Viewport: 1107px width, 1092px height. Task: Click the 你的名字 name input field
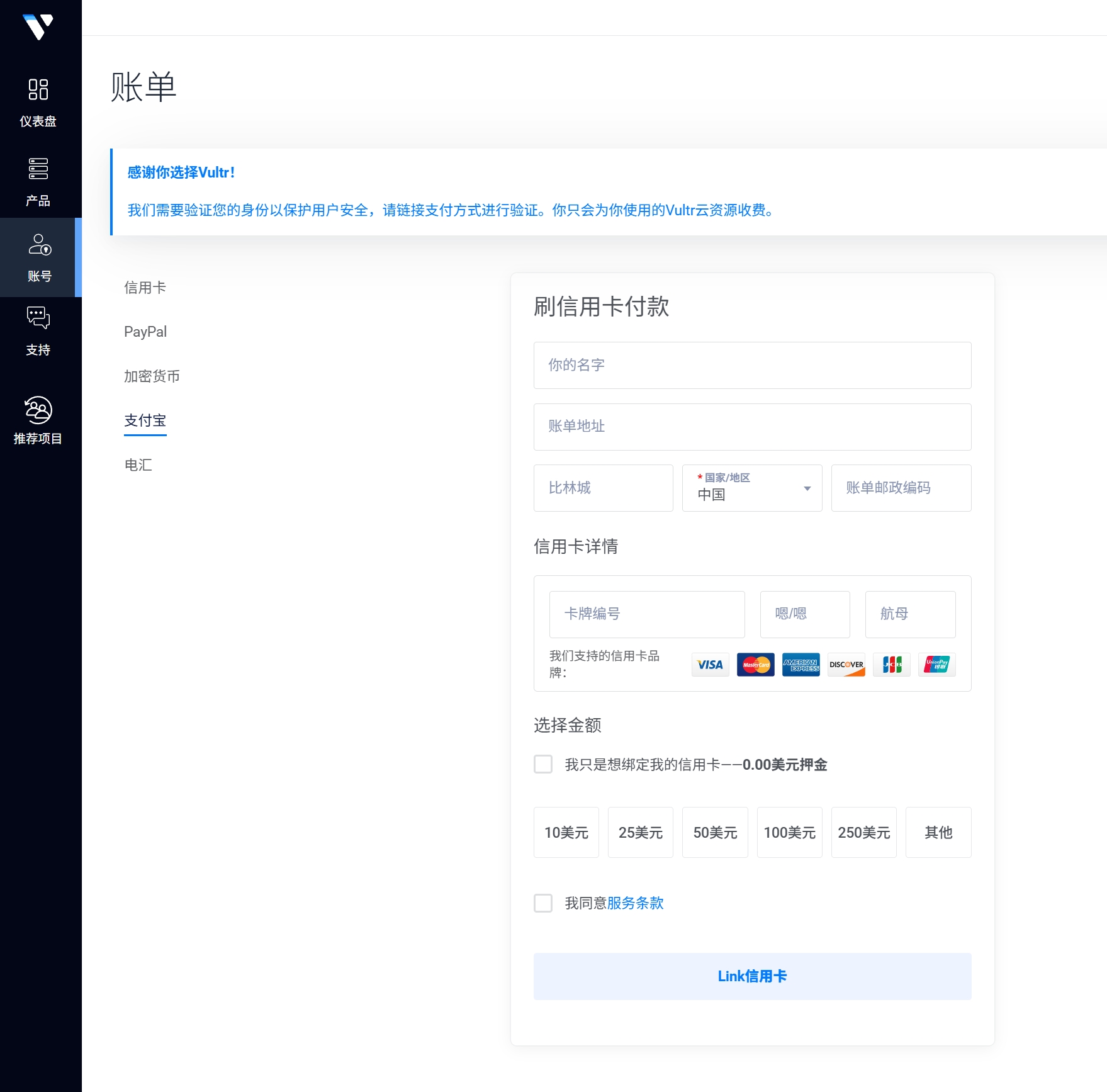coord(752,365)
